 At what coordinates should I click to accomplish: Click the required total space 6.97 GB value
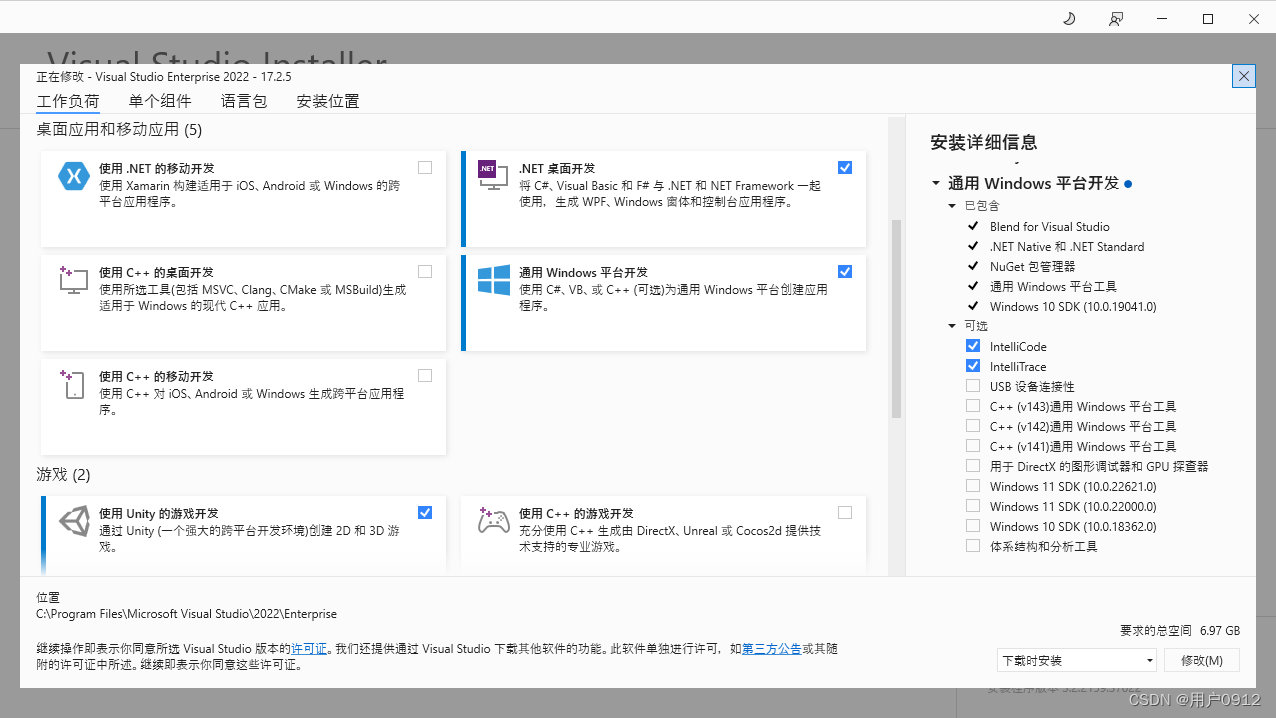click(x=1220, y=631)
